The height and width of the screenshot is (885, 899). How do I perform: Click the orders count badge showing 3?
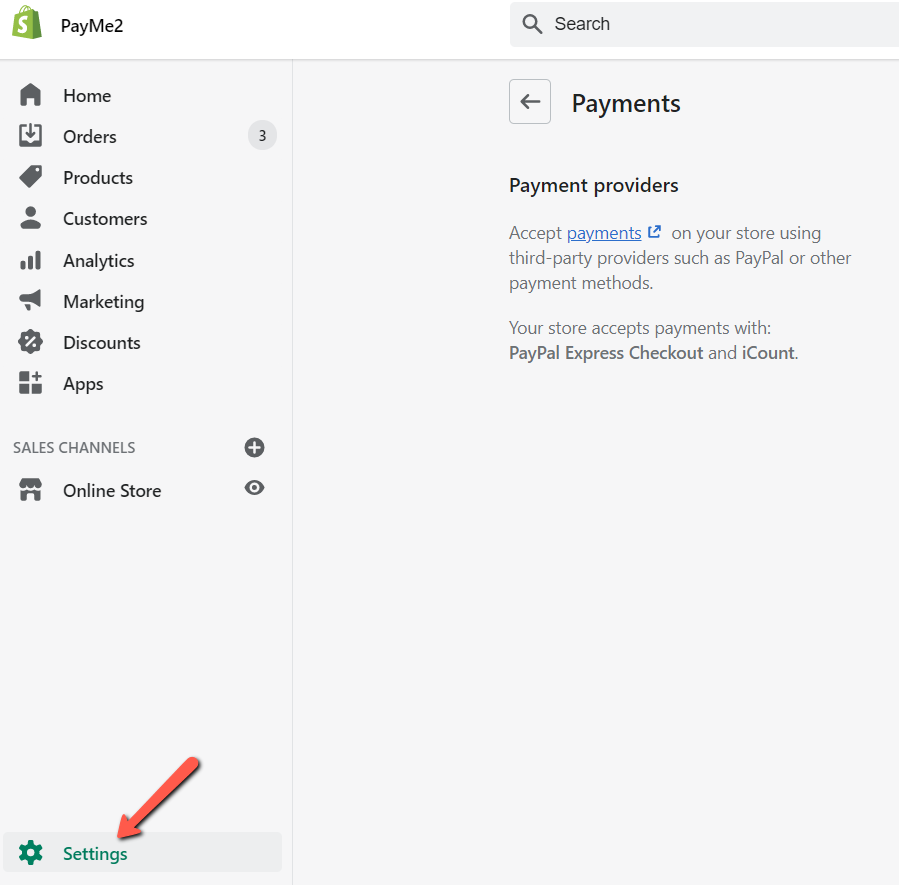coord(262,136)
